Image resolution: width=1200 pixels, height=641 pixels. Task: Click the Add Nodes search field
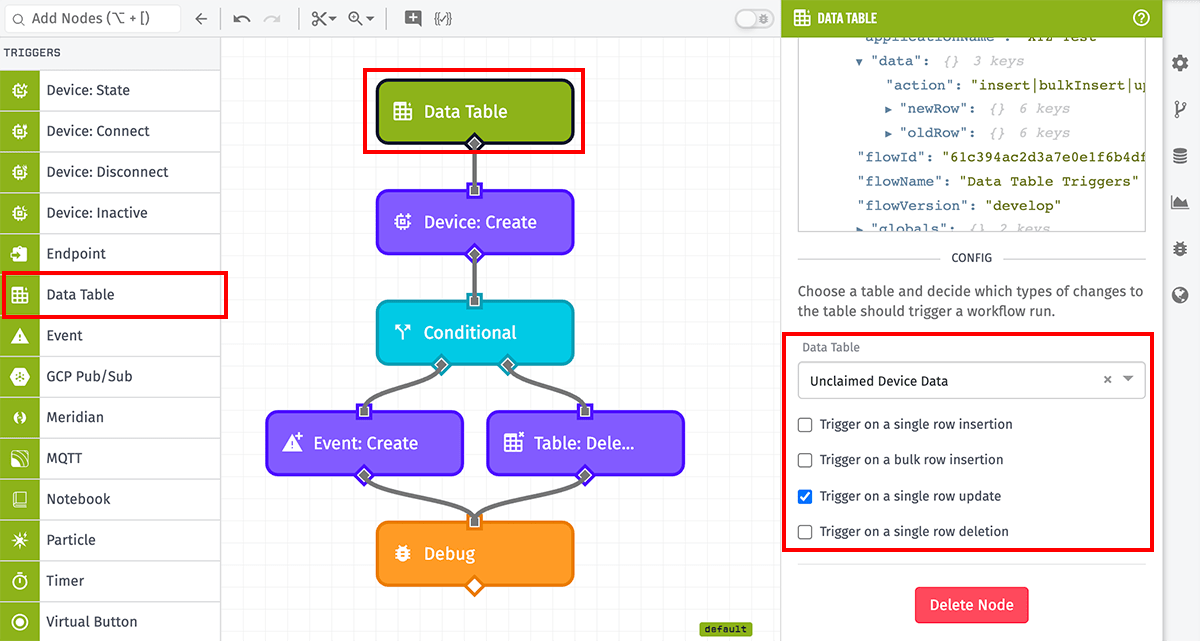(x=91, y=18)
